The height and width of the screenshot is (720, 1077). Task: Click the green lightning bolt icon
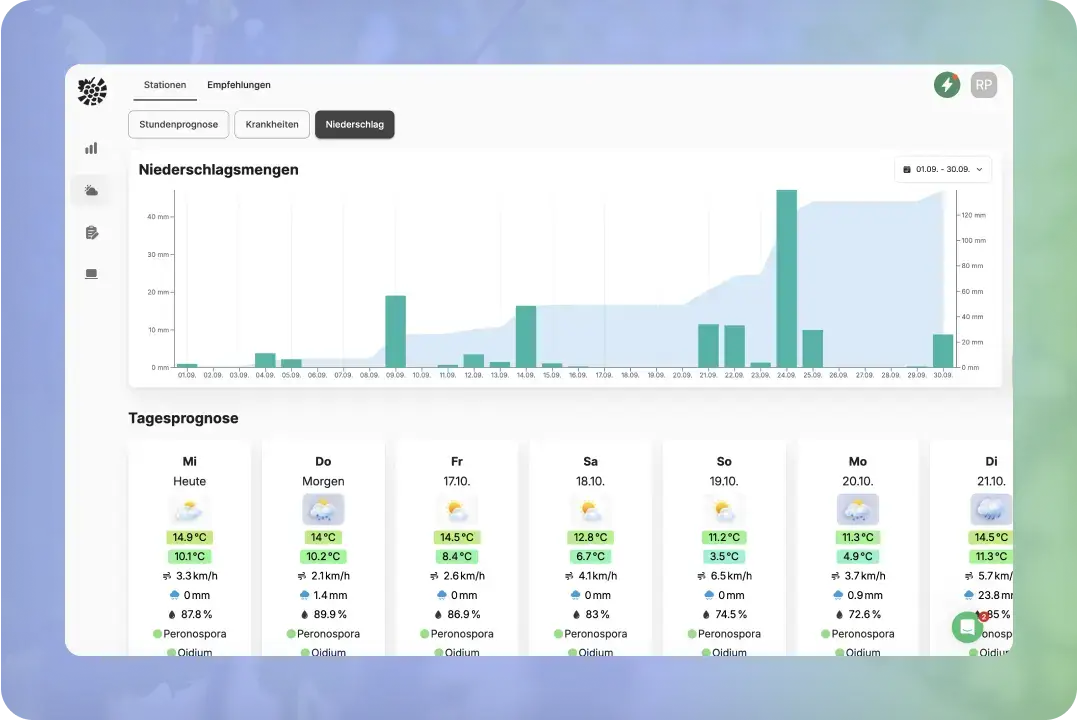tap(946, 86)
